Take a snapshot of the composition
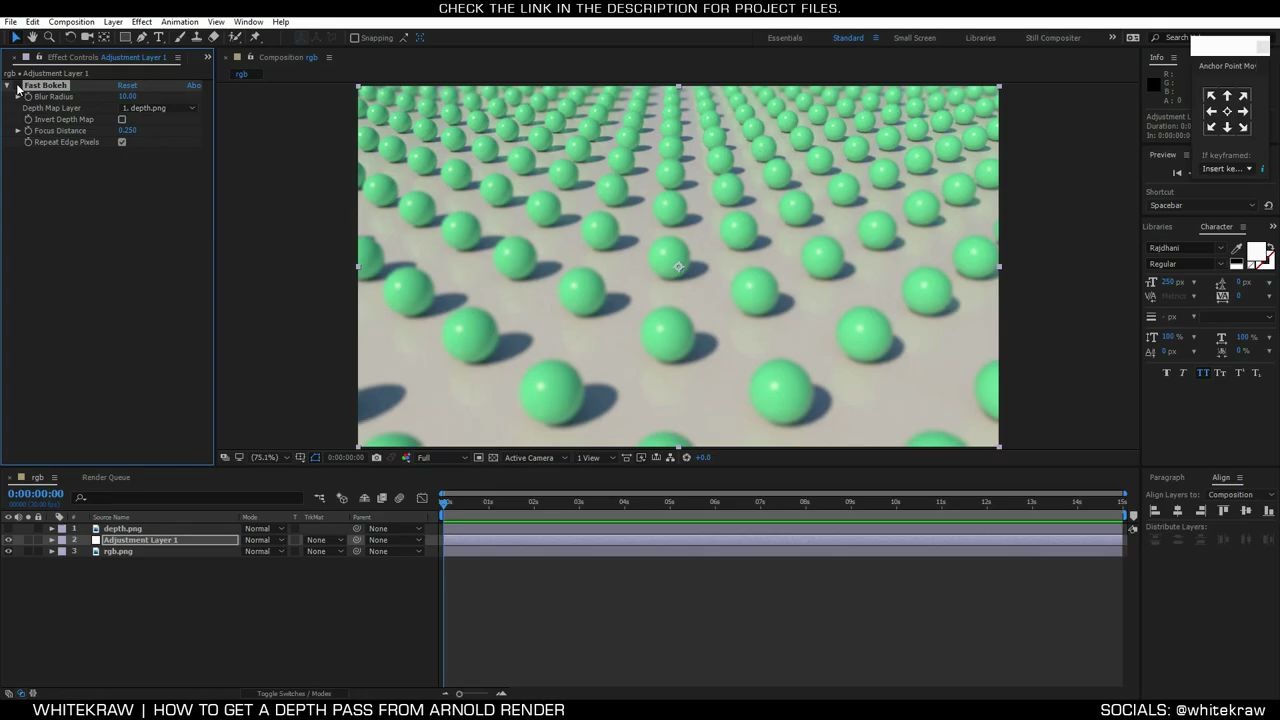 point(377,457)
